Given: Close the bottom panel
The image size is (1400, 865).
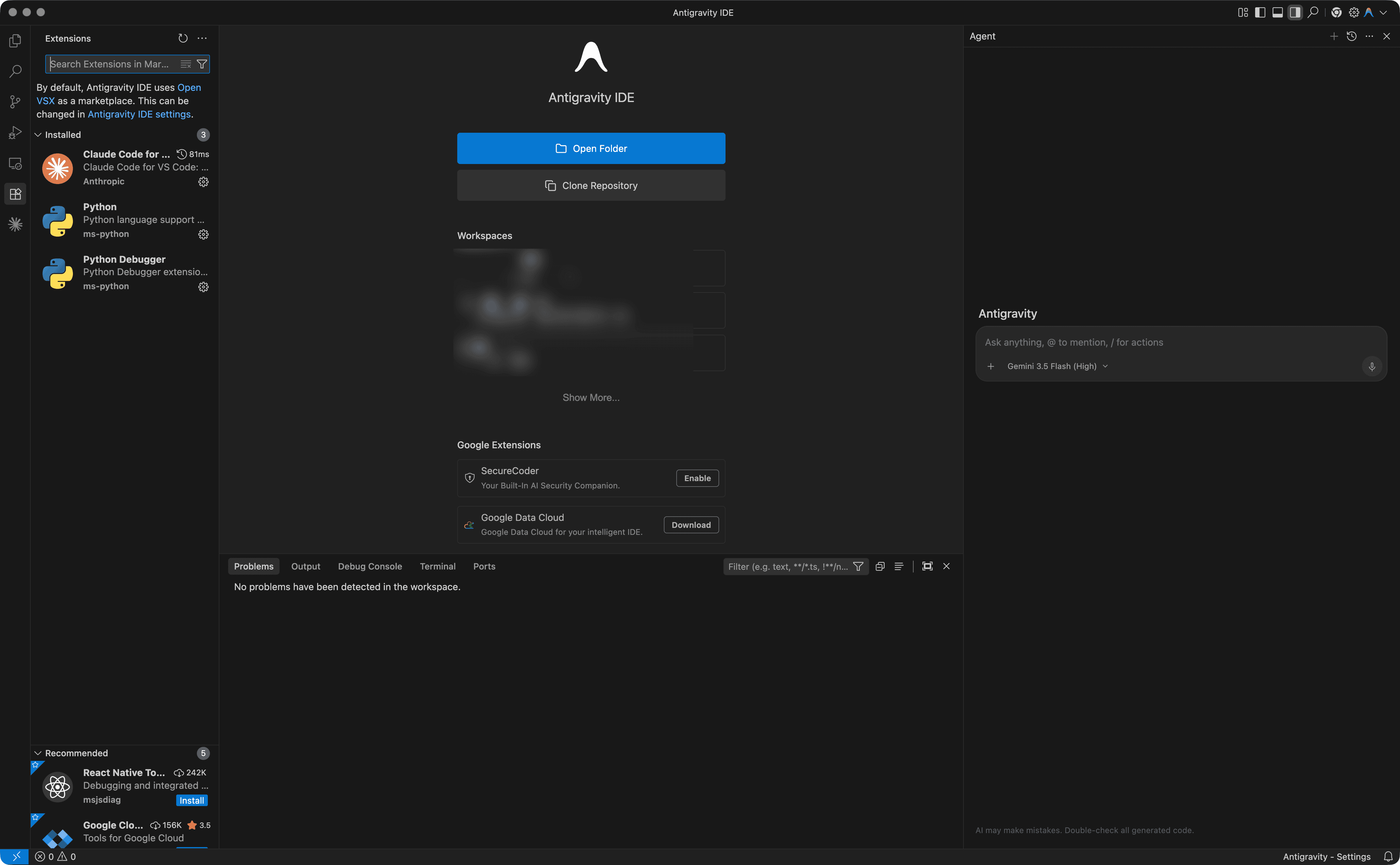Looking at the screenshot, I should click(946, 566).
